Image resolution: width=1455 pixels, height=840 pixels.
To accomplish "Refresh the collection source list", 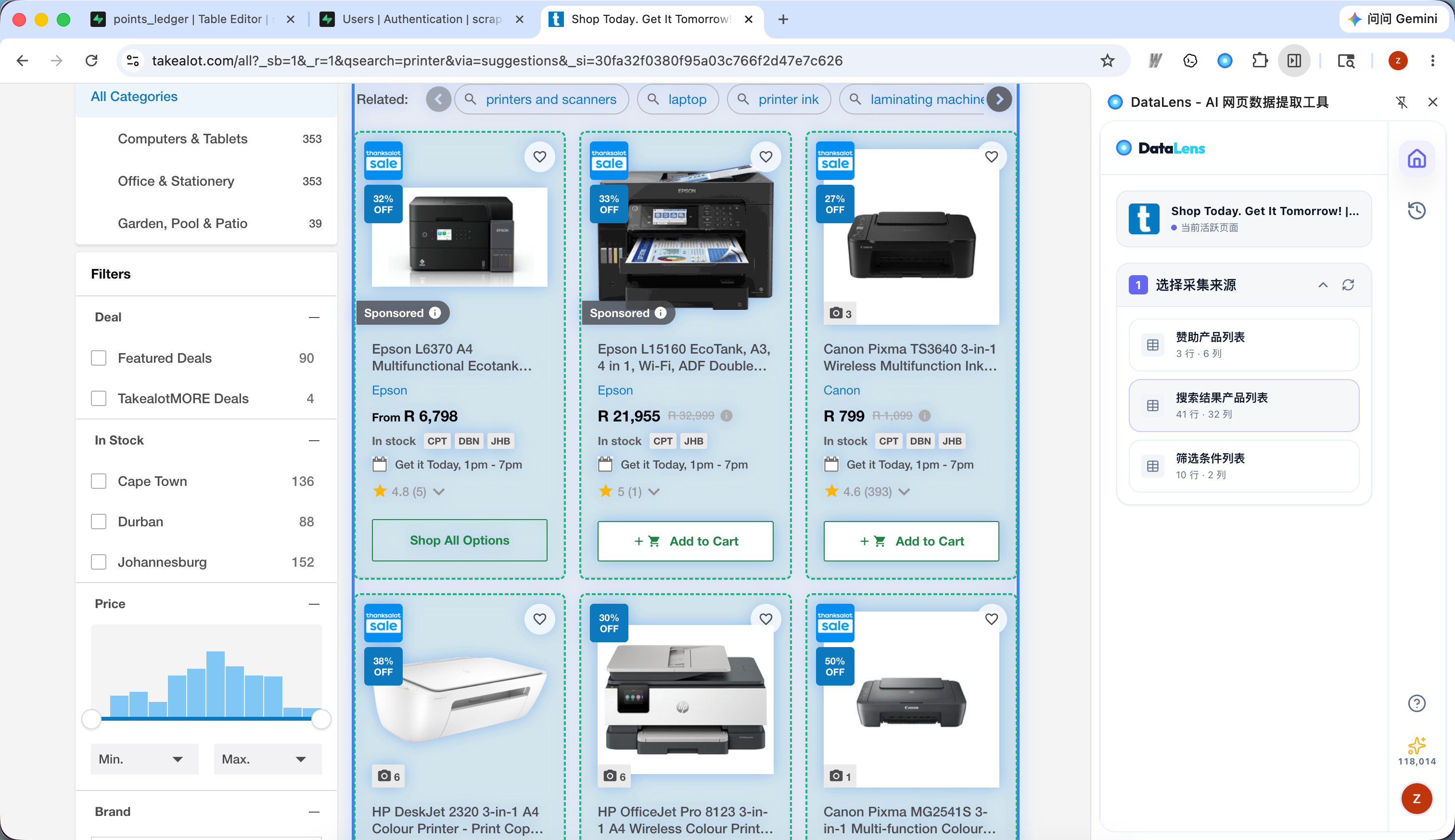I will click(x=1348, y=285).
